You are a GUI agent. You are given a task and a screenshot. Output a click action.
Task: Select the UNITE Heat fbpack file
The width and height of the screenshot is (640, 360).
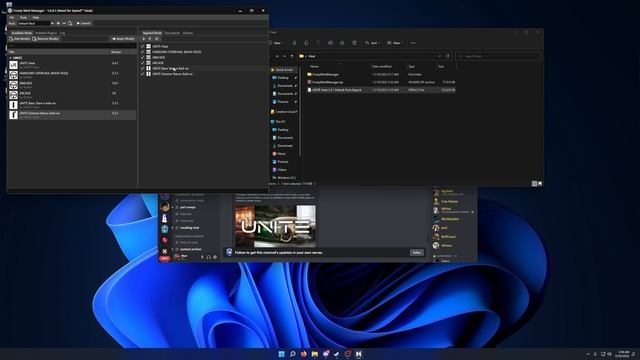click(380, 90)
